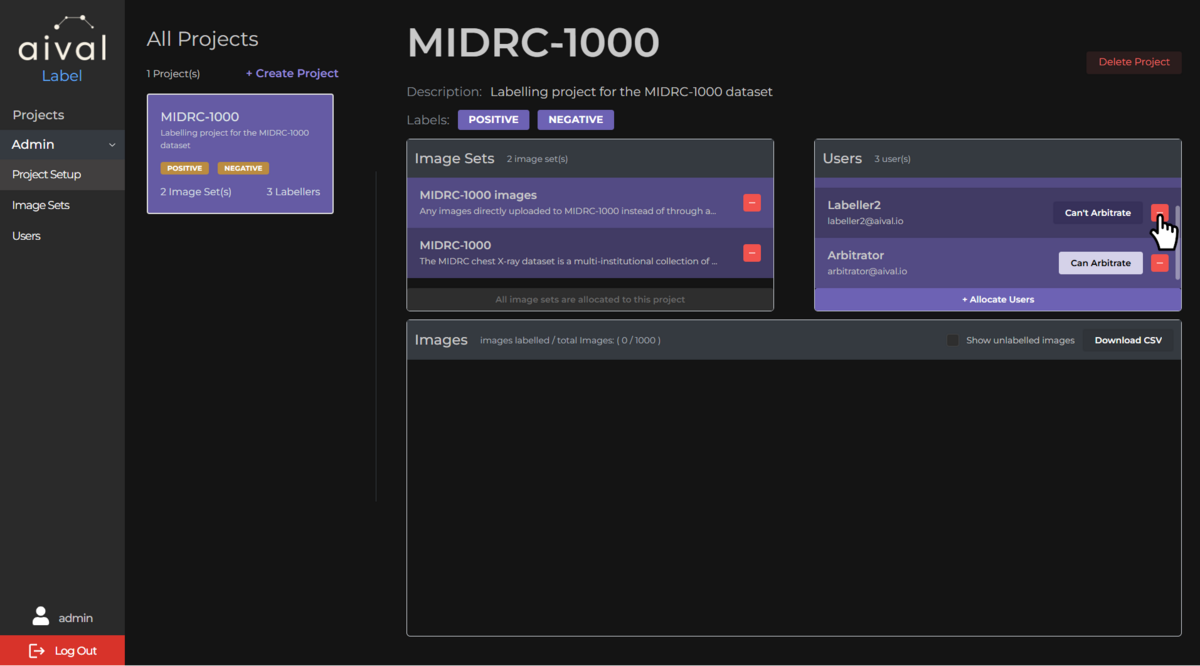Open the Users sidebar item
This screenshot has width=1200, height=666.
pos(26,236)
